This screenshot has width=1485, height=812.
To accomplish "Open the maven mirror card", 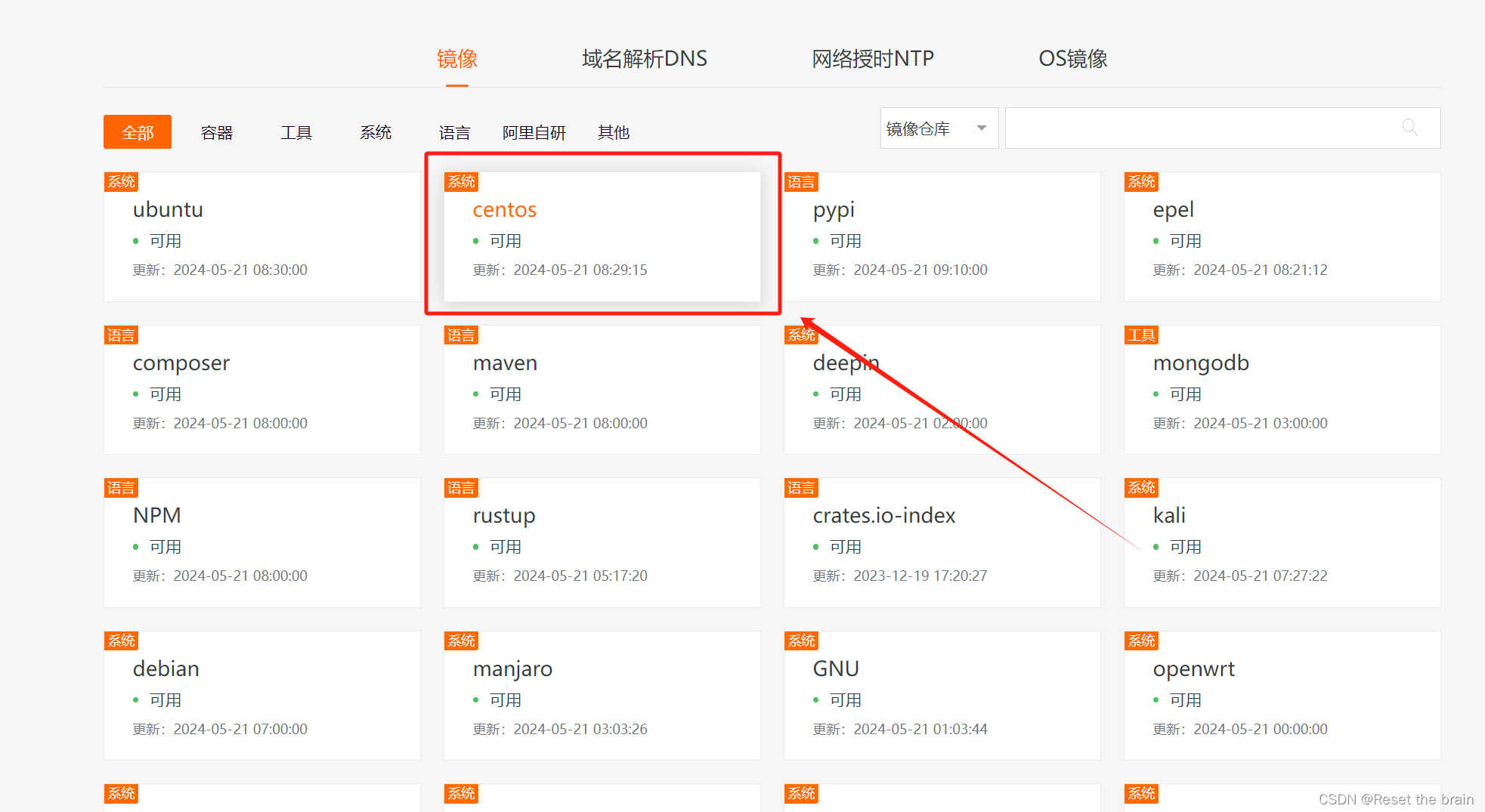I will 602,390.
